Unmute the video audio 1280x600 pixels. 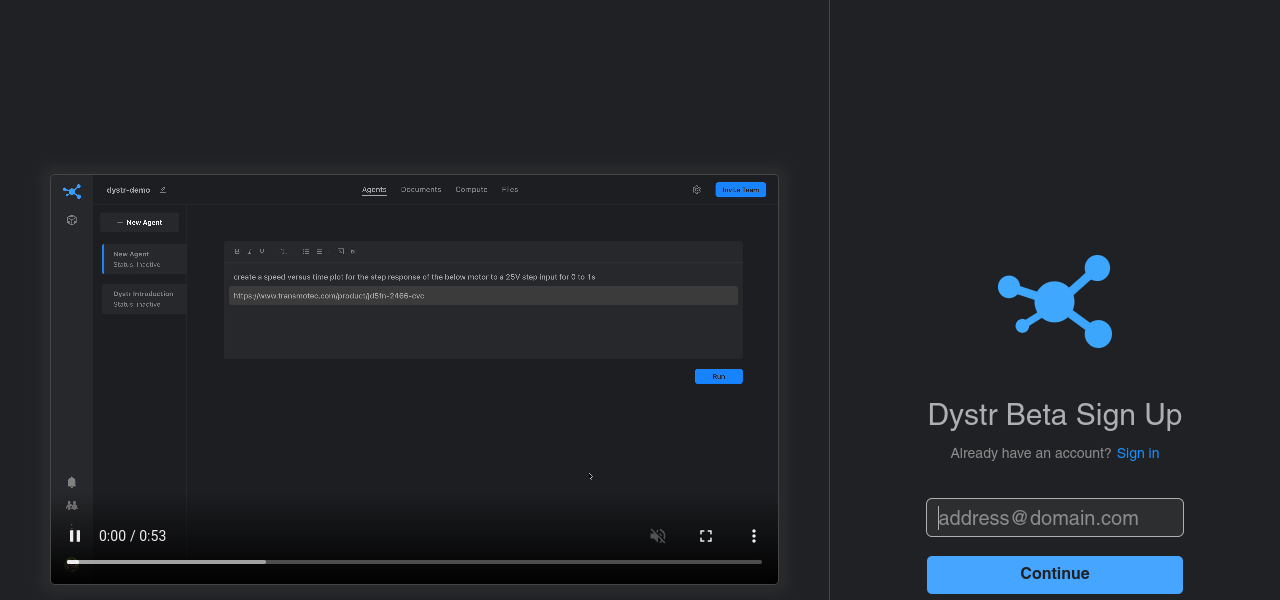(658, 536)
